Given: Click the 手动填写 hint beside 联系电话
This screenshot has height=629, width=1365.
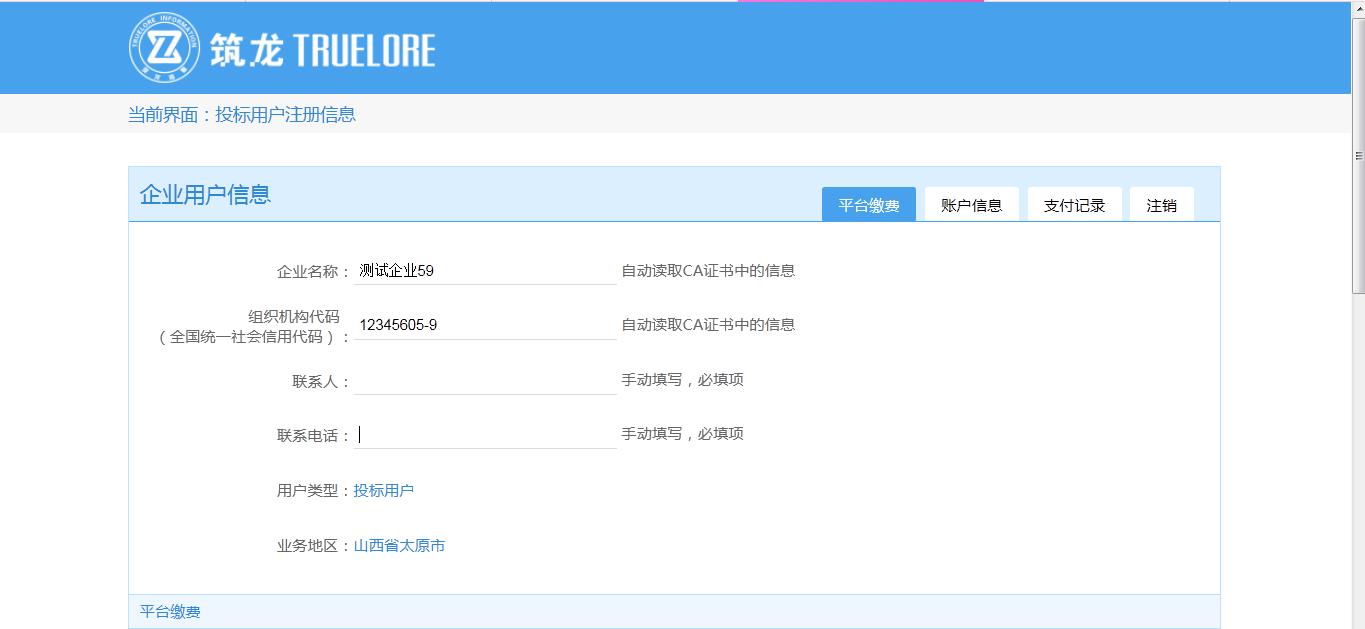Looking at the screenshot, I should click(682, 434).
